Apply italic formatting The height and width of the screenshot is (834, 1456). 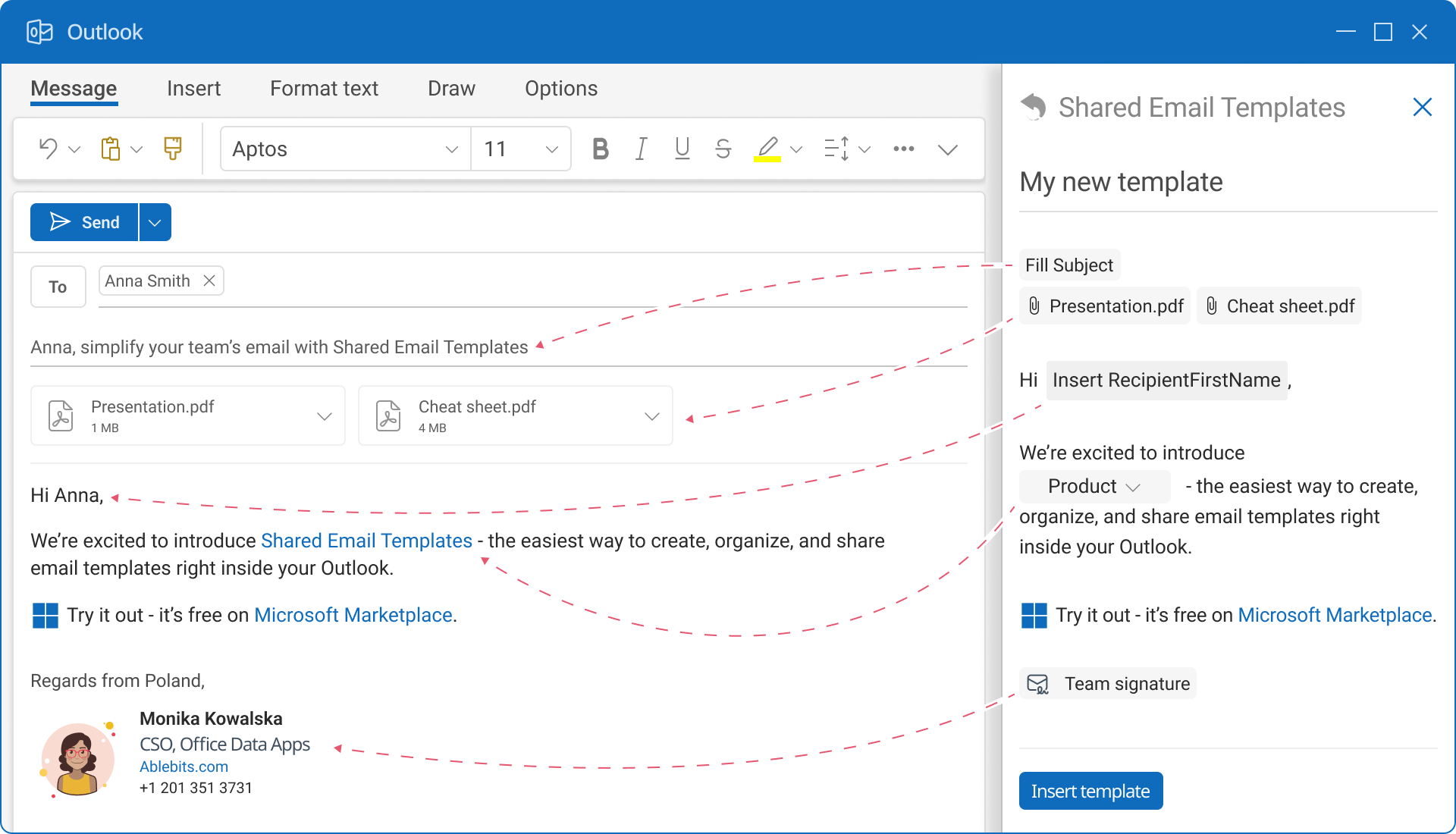[641, 149]
